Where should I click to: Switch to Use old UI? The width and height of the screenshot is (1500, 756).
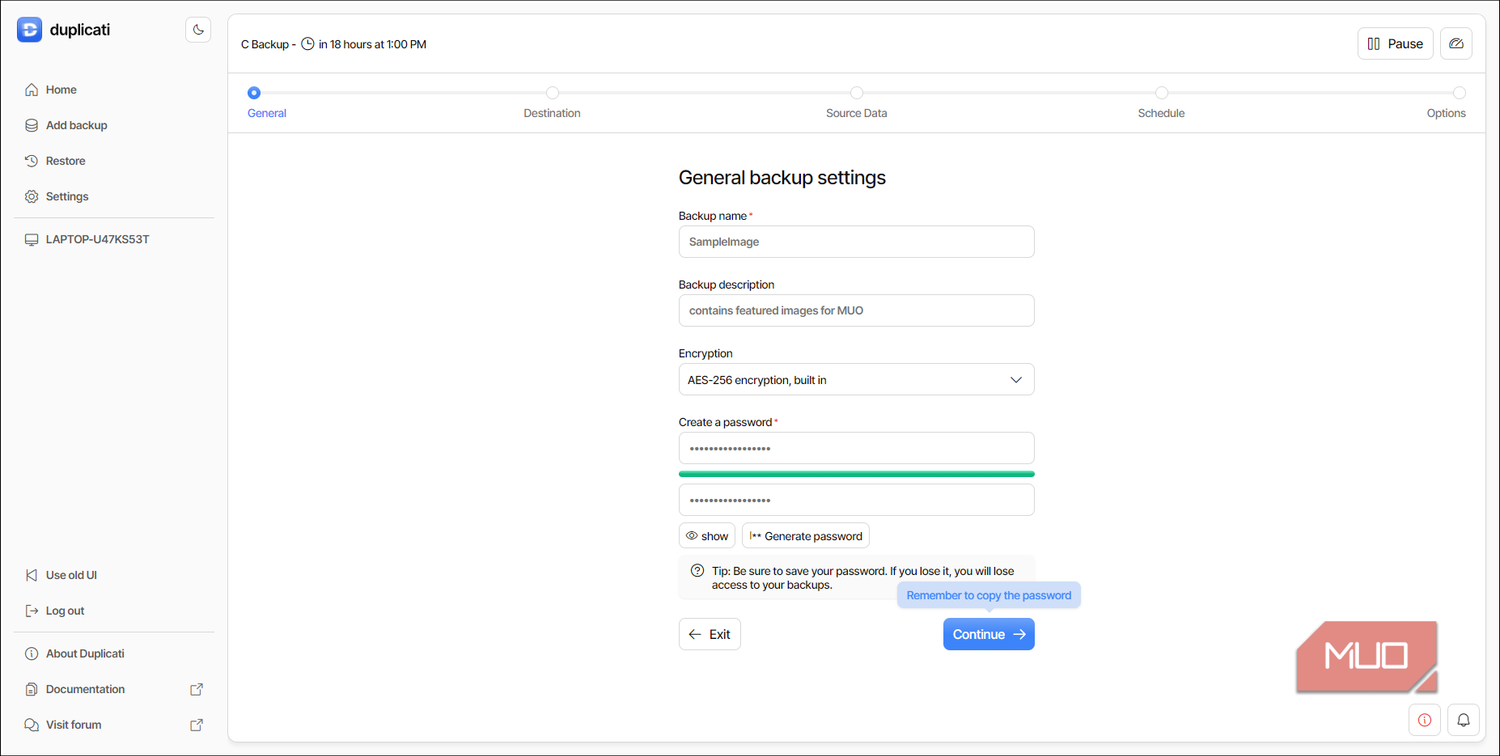coord(71,575)
